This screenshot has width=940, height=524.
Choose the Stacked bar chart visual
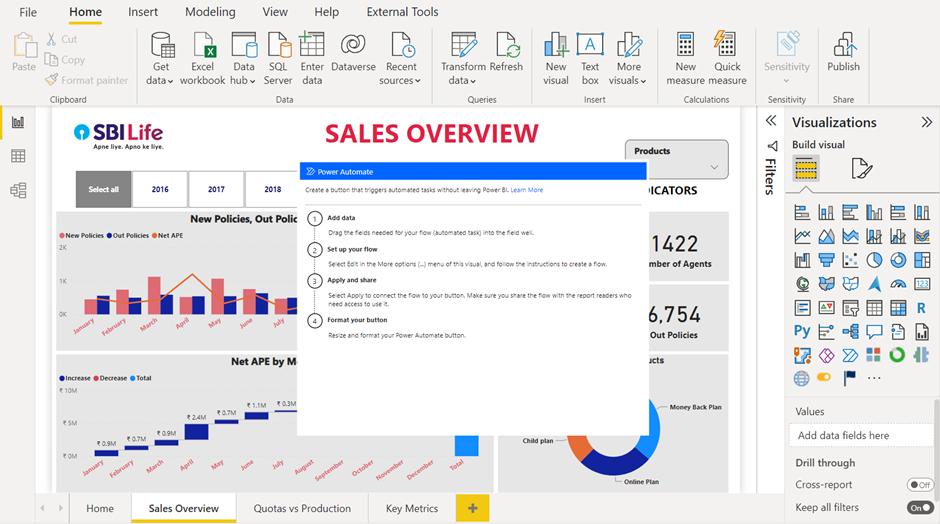pos(802,212)
